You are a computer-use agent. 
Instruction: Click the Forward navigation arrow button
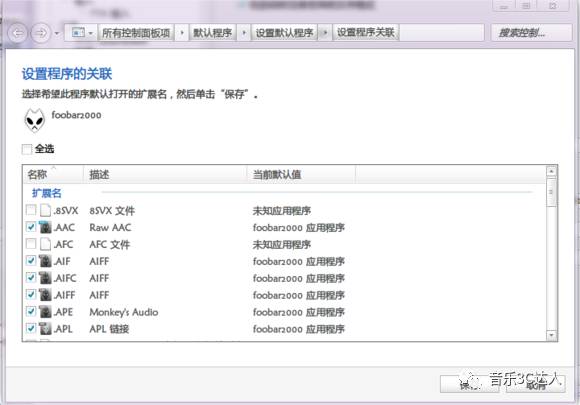(x=40, y=33)
